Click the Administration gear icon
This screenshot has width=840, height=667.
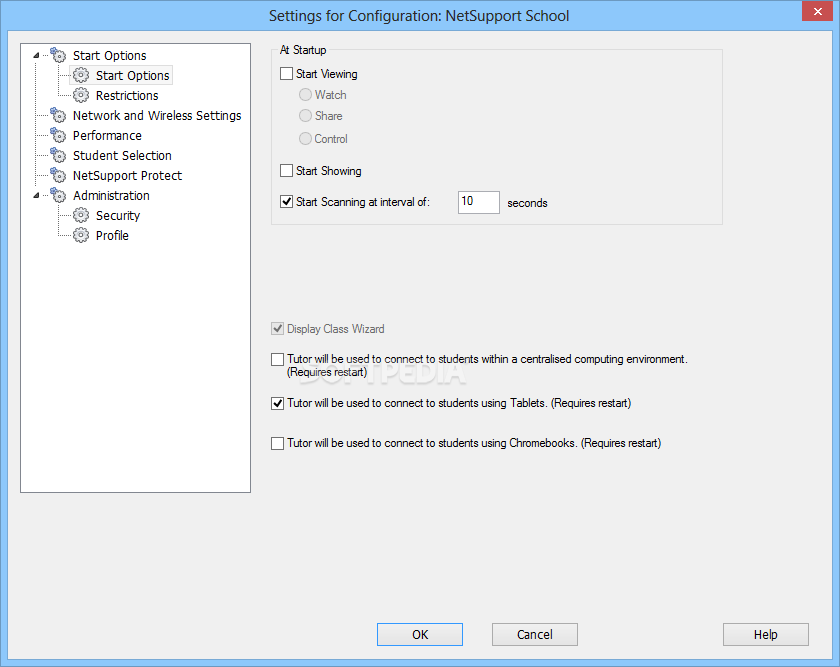tap(58, 194)
